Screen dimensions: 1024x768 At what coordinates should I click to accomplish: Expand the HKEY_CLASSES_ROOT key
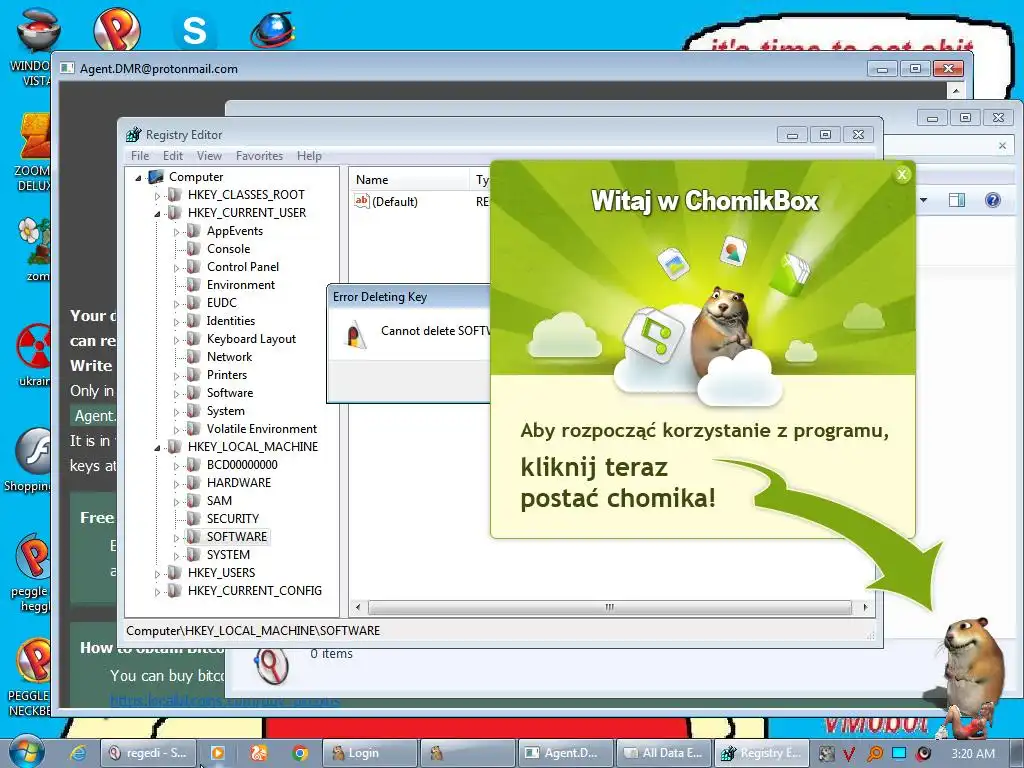157,195
